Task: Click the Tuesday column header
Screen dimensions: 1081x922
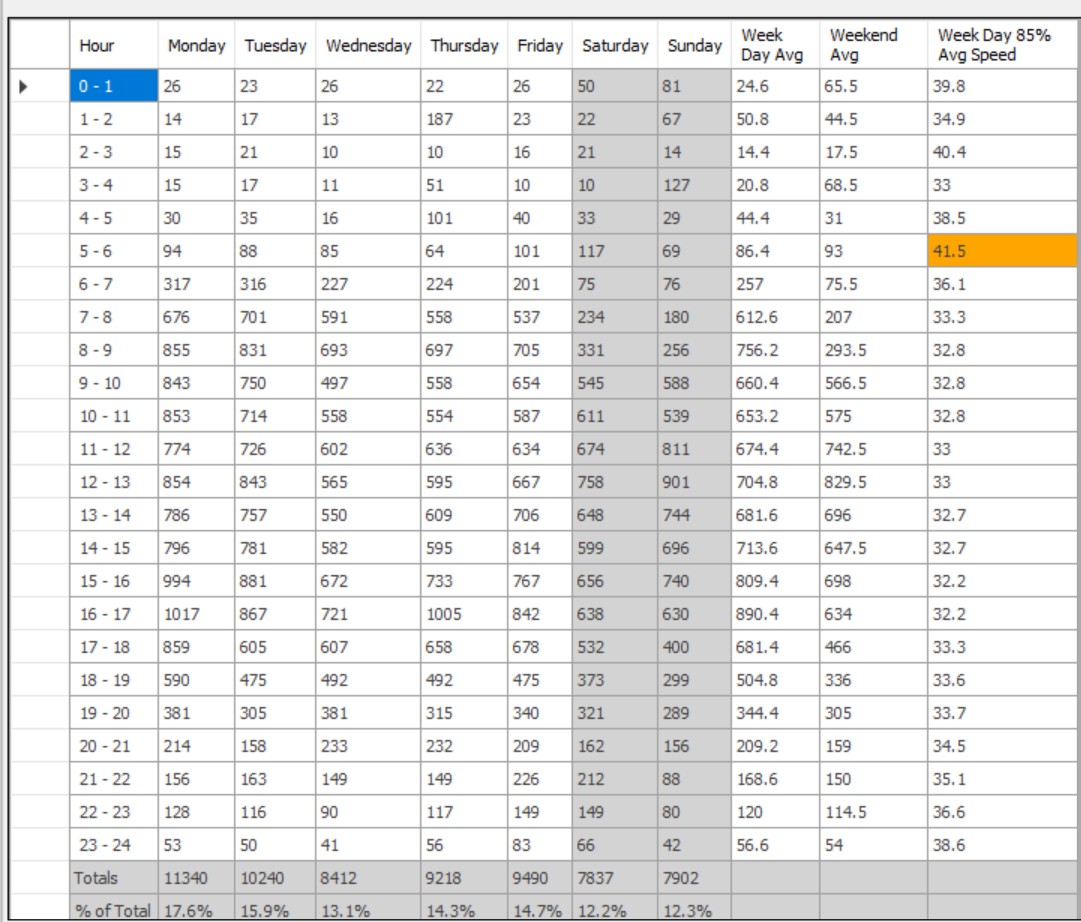Action: [275, 46]
